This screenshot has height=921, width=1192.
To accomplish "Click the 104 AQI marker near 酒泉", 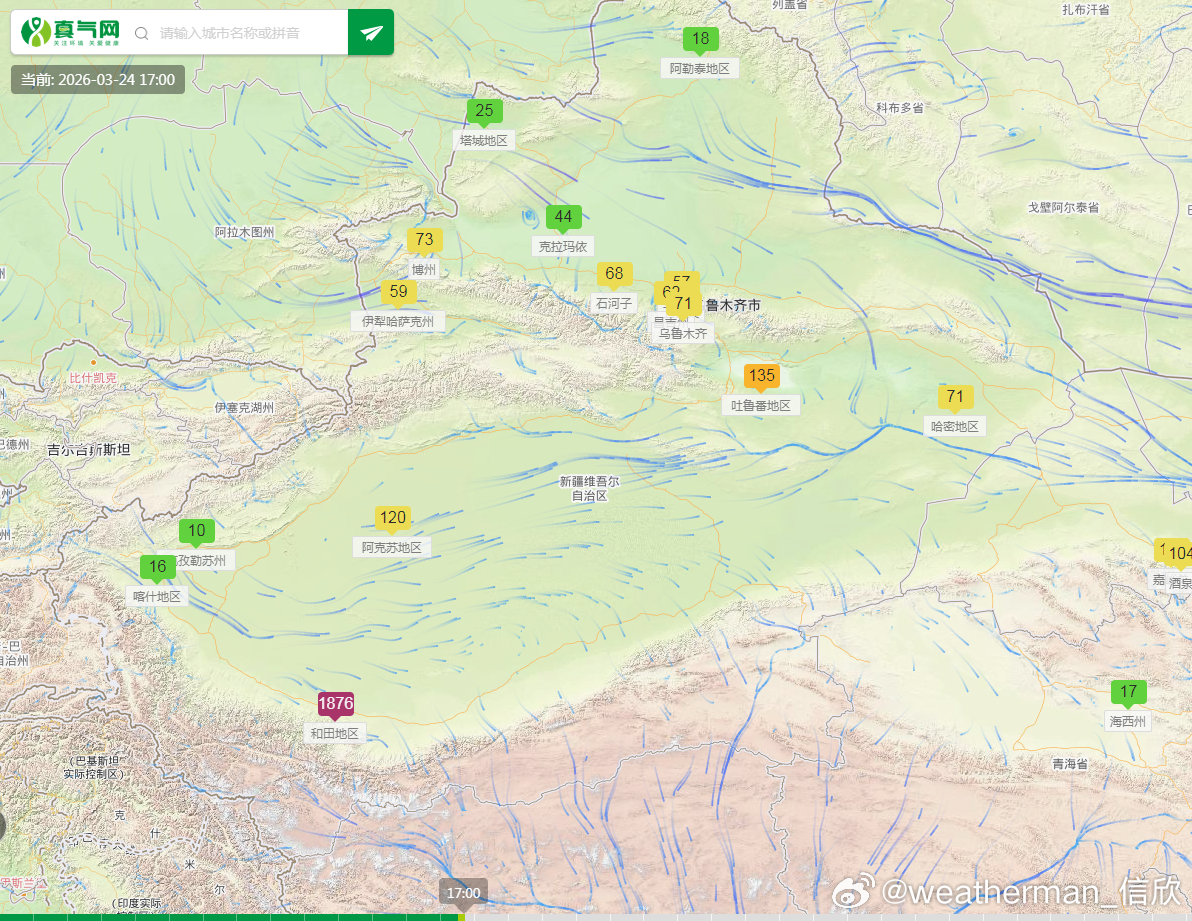I will click(x=1179, y=553).
